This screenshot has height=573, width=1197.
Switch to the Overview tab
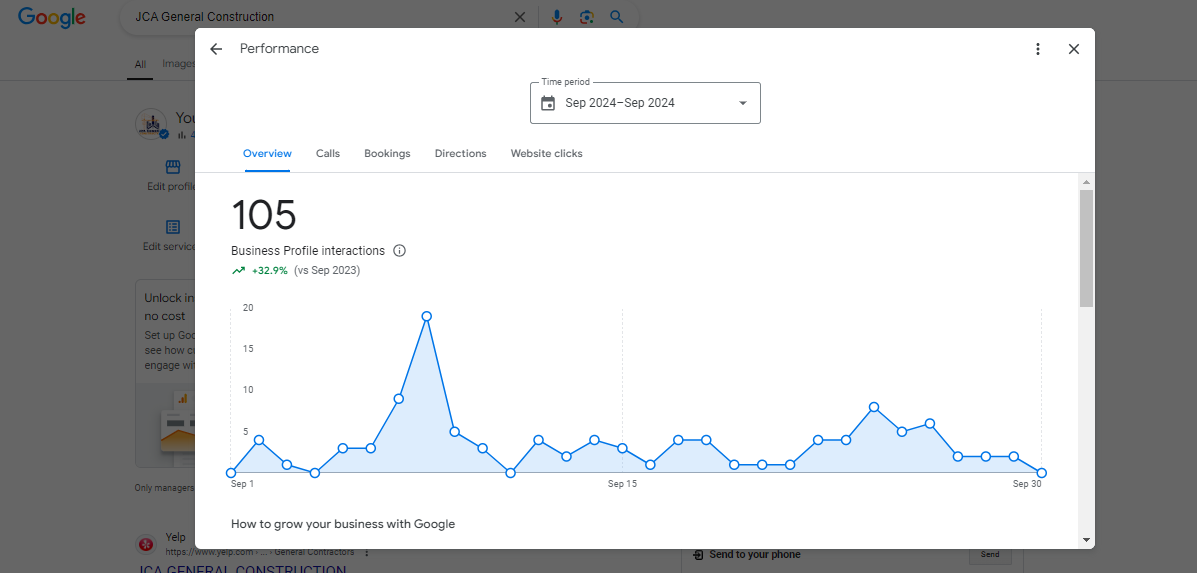point(267,153)
